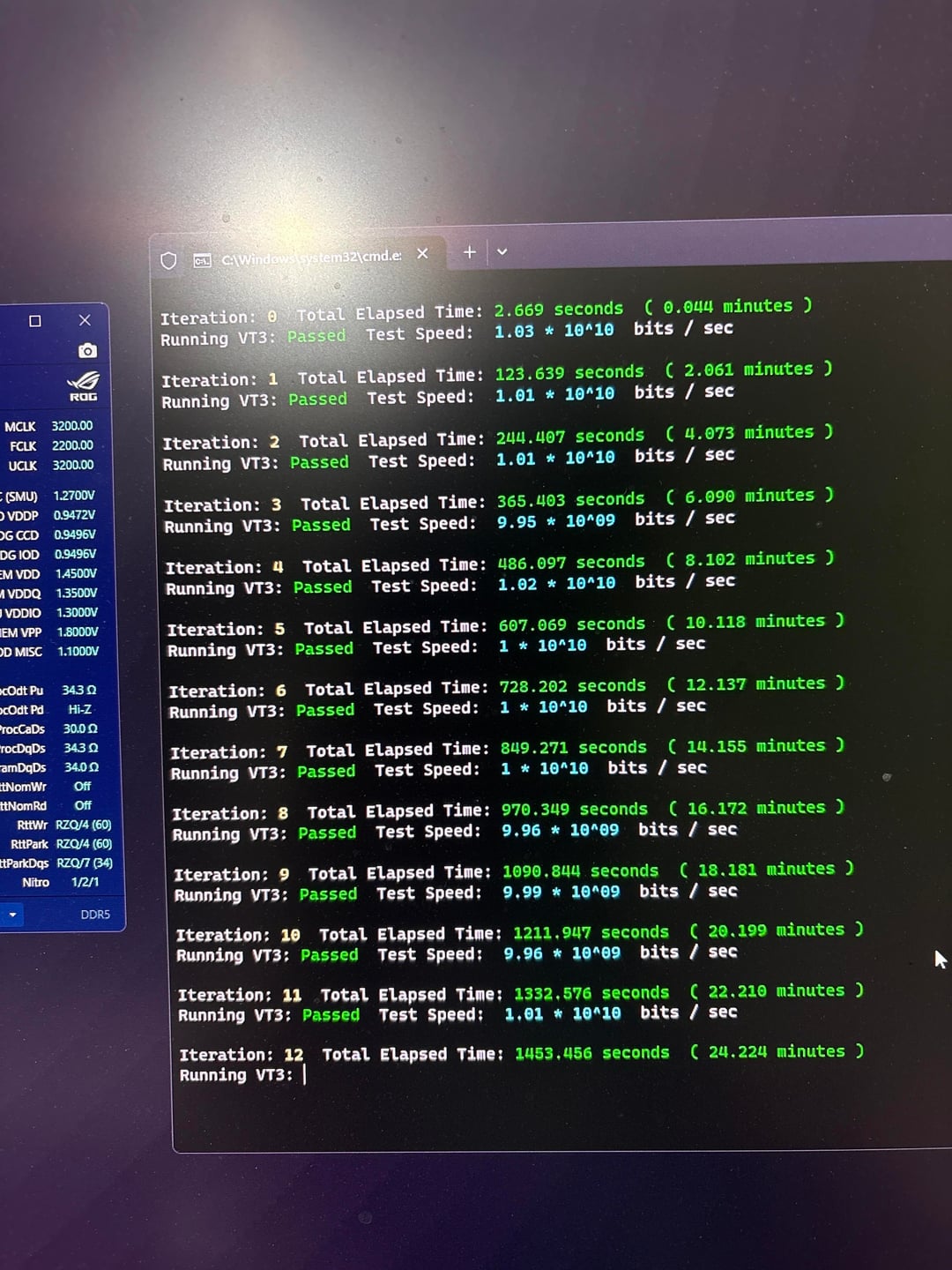Click the blinking cursor after Running VT3
The image size is (952, 1270).
point(304,1074)
